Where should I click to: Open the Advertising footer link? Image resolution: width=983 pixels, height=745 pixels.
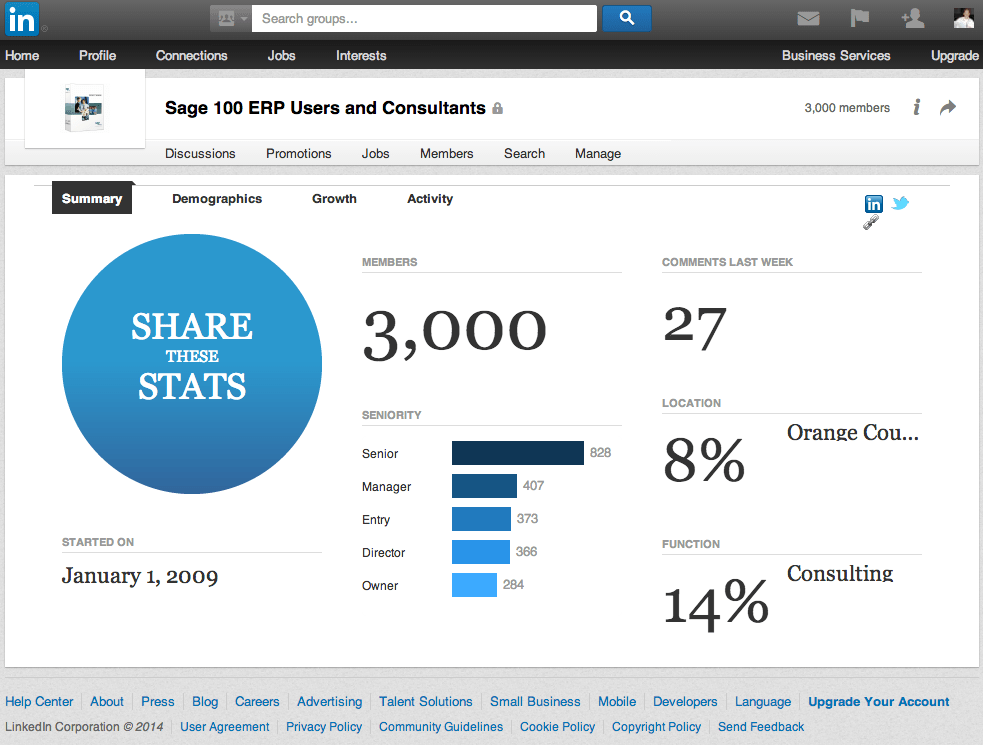329,702
